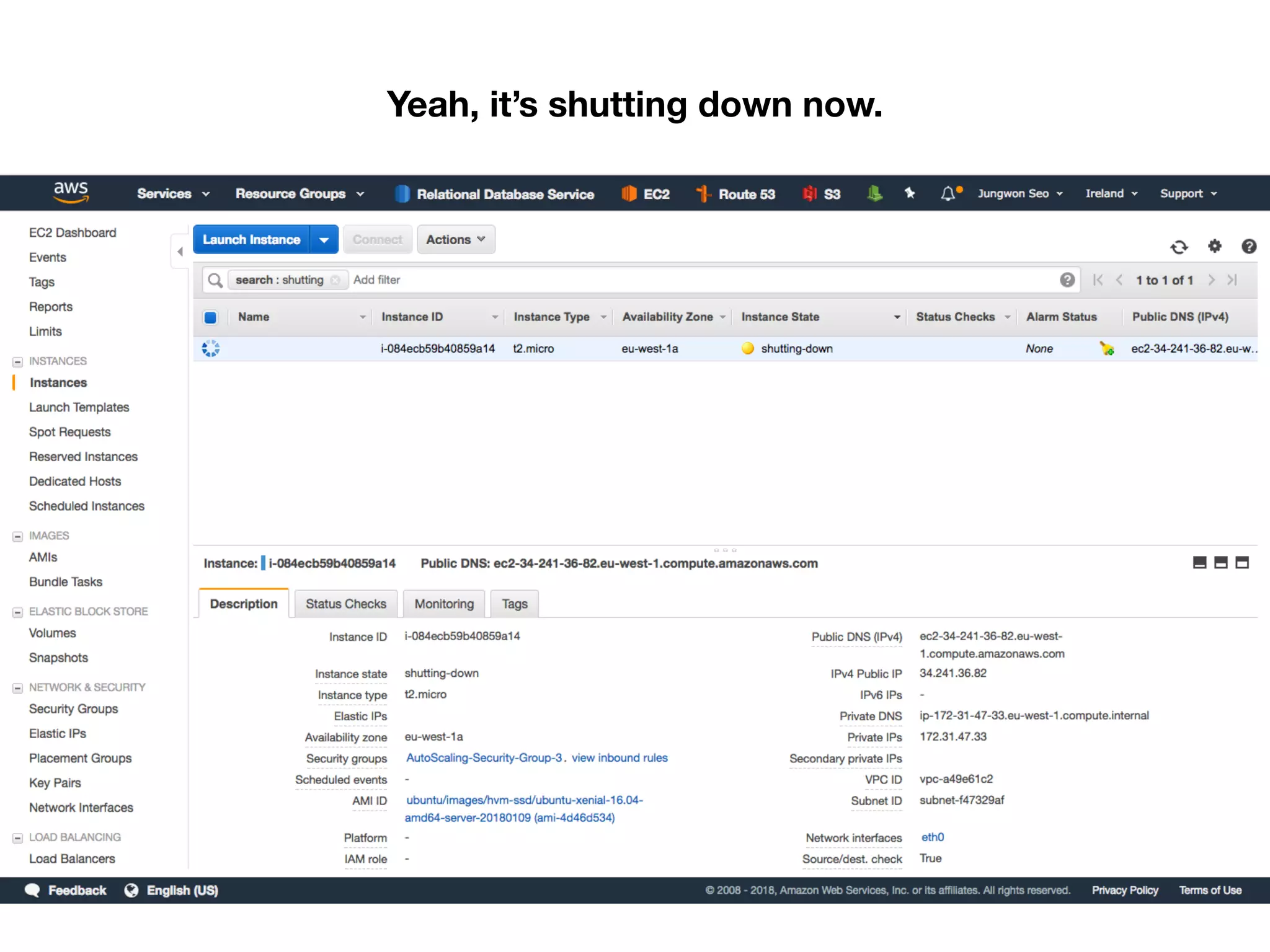Open the Services dropdown menu

click(x=174, y=194)
